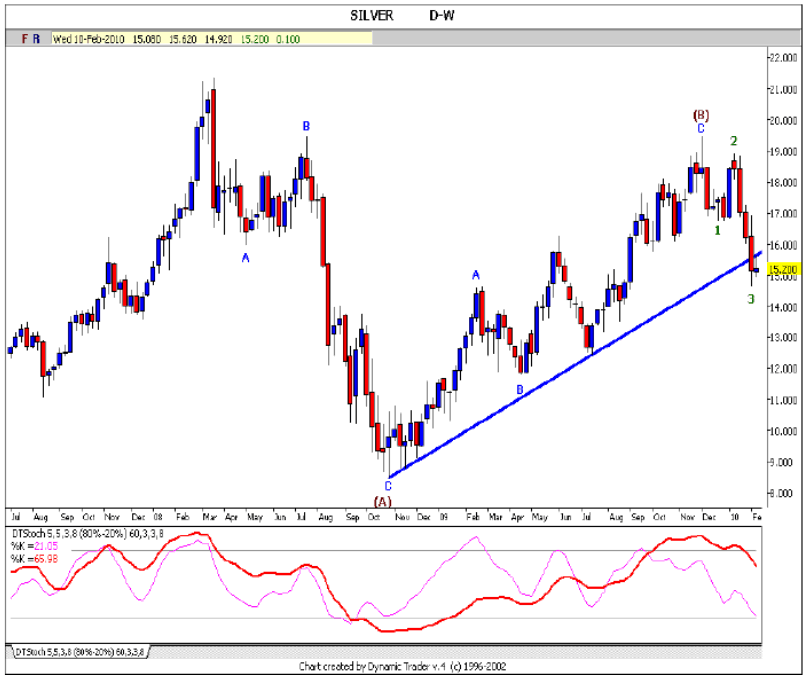Viewport: 807px width, 675px height.
Task: Select the brown (A) wave label at the 2008 low
Action: [x=383, y=500]
